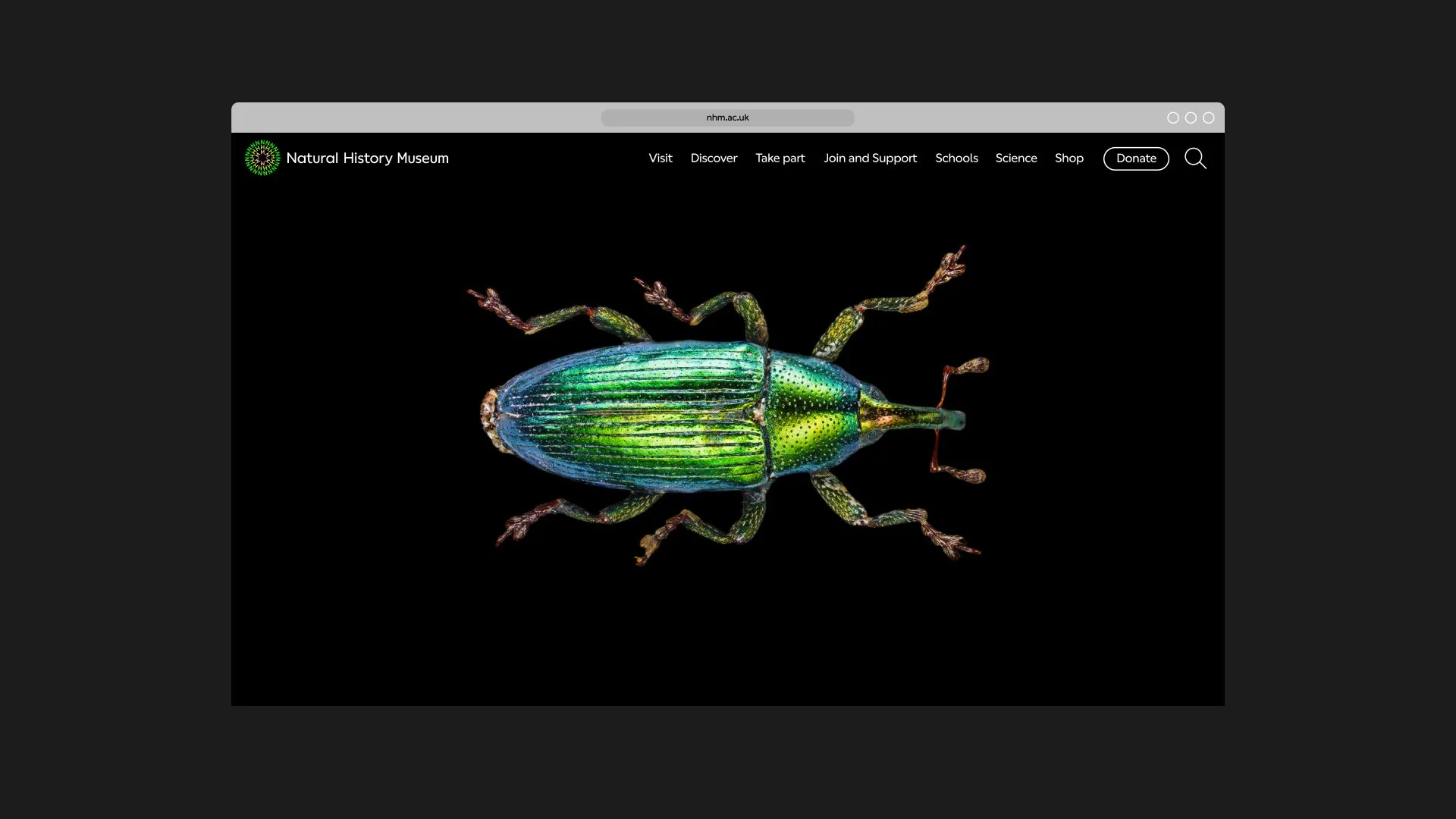Click the Natural History Museum circular logo

tap(262, 158)
